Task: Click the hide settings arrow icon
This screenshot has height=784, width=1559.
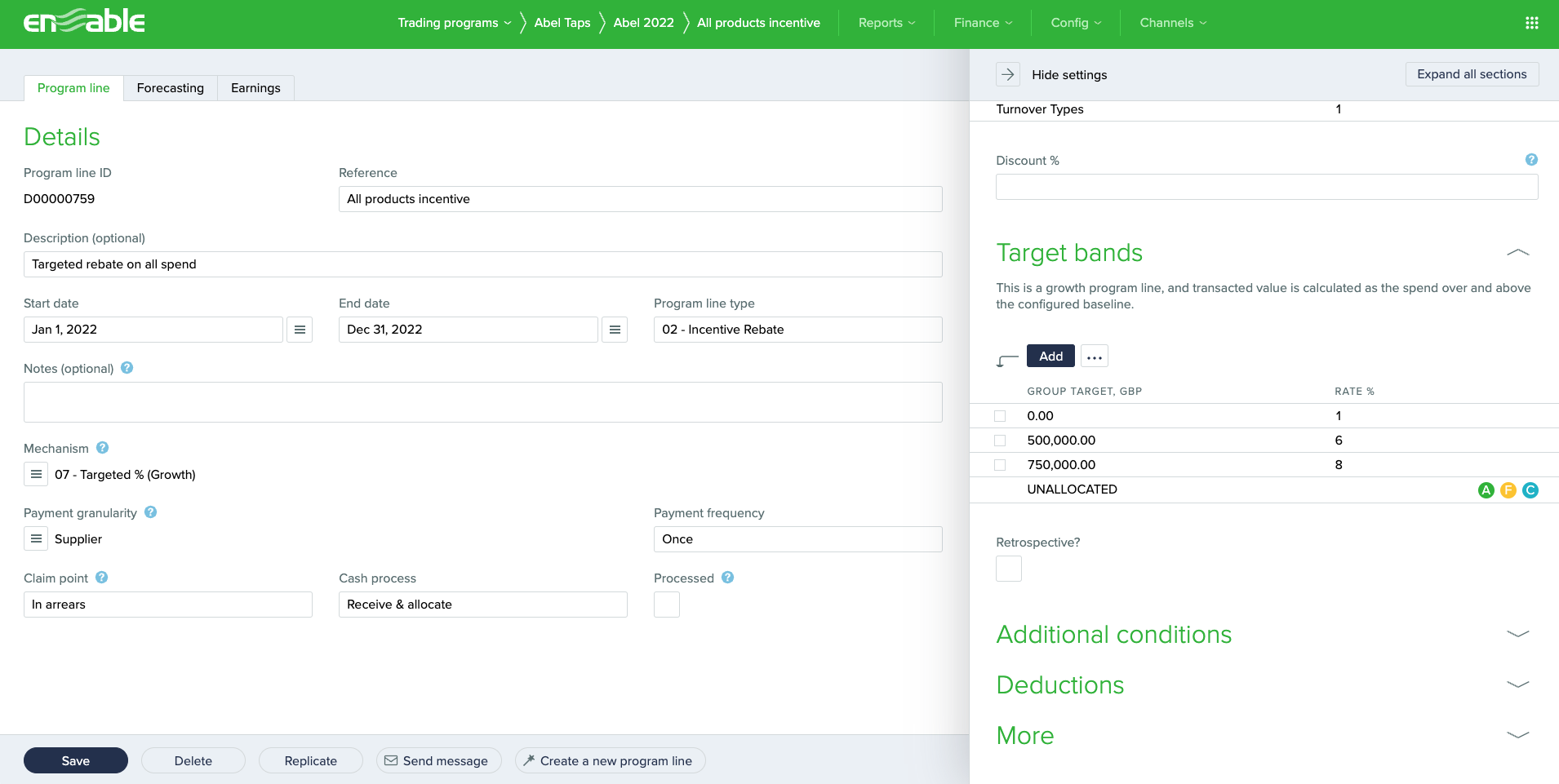Action: (x=1008, y=74)
